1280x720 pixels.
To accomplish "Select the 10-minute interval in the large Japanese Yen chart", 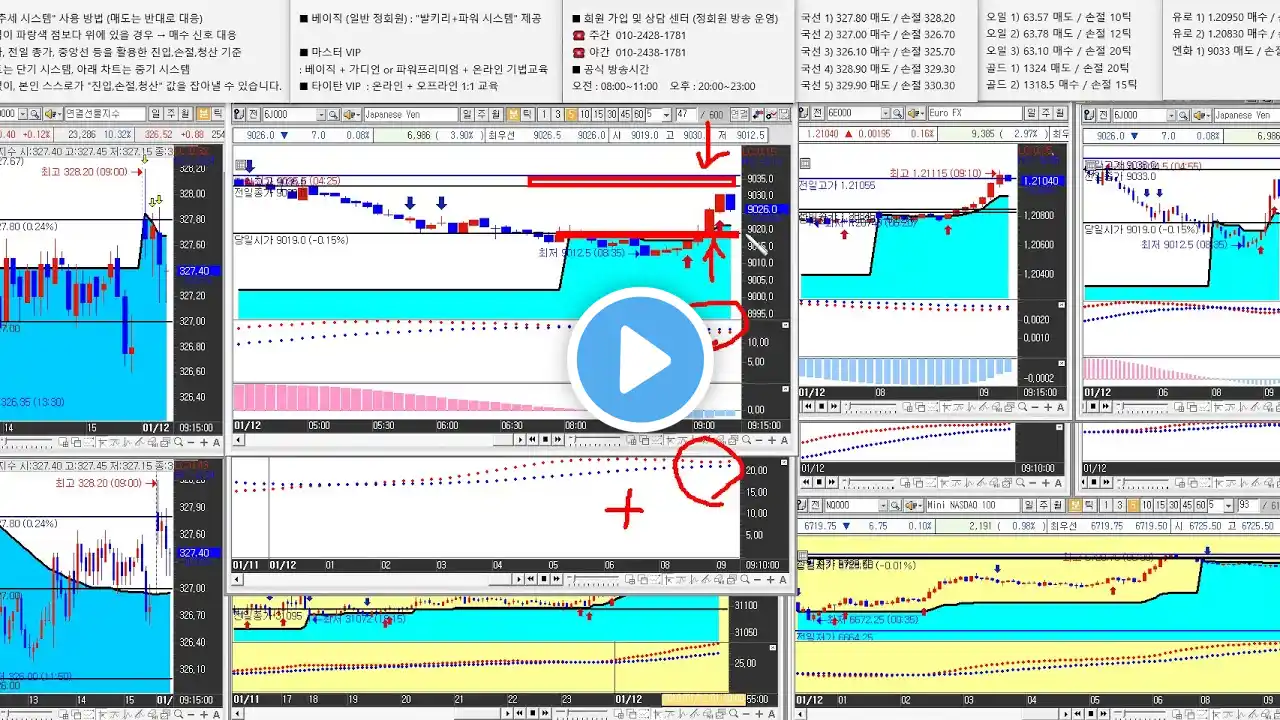I will [x=584, y=115].
